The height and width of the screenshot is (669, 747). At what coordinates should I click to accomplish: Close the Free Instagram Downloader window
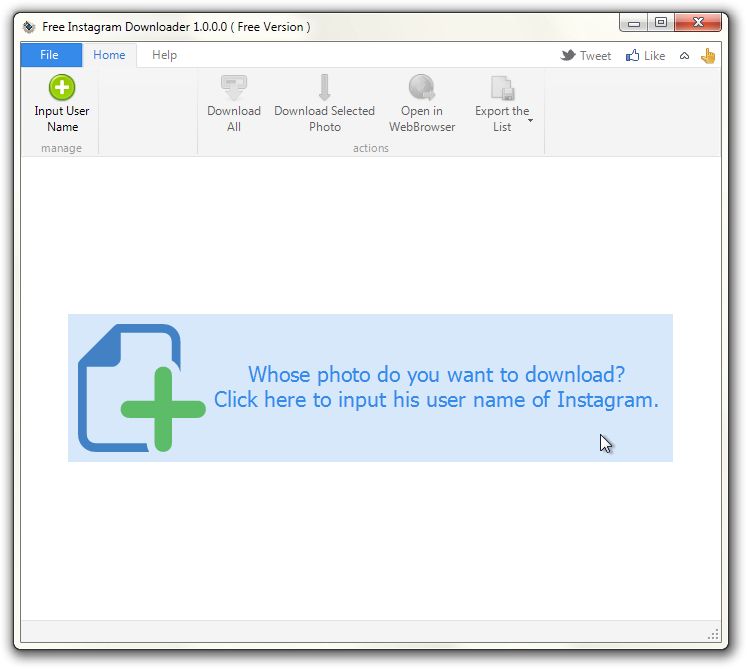699,23
